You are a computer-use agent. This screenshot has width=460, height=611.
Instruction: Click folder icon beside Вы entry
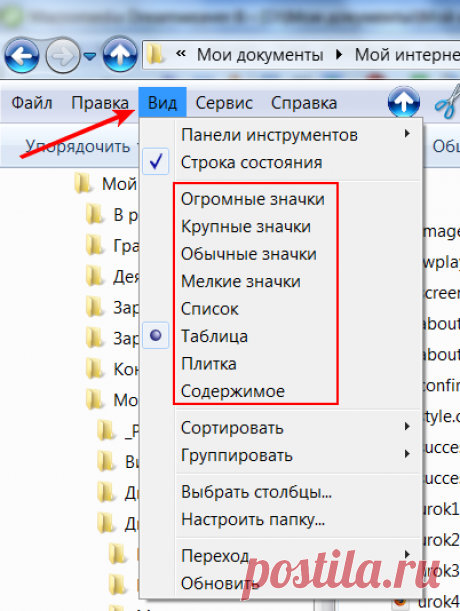tap(106, 461)
